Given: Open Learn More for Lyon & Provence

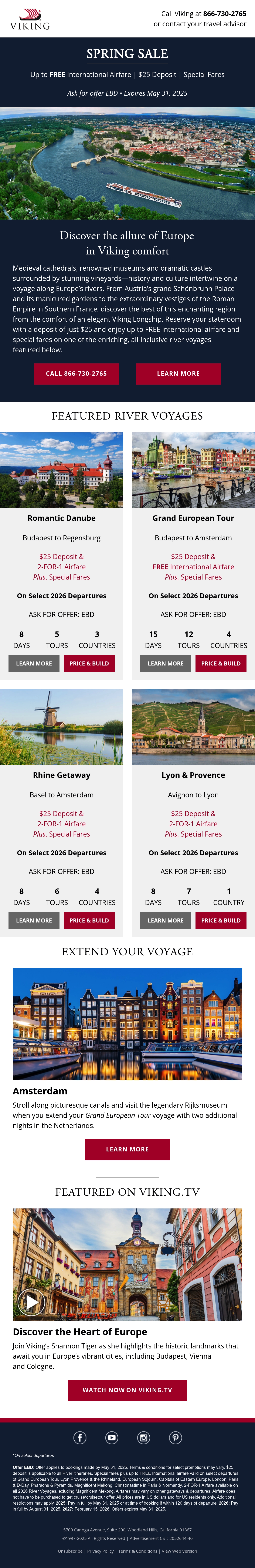Looking at the screenshot, I should (x=166, y=920).
